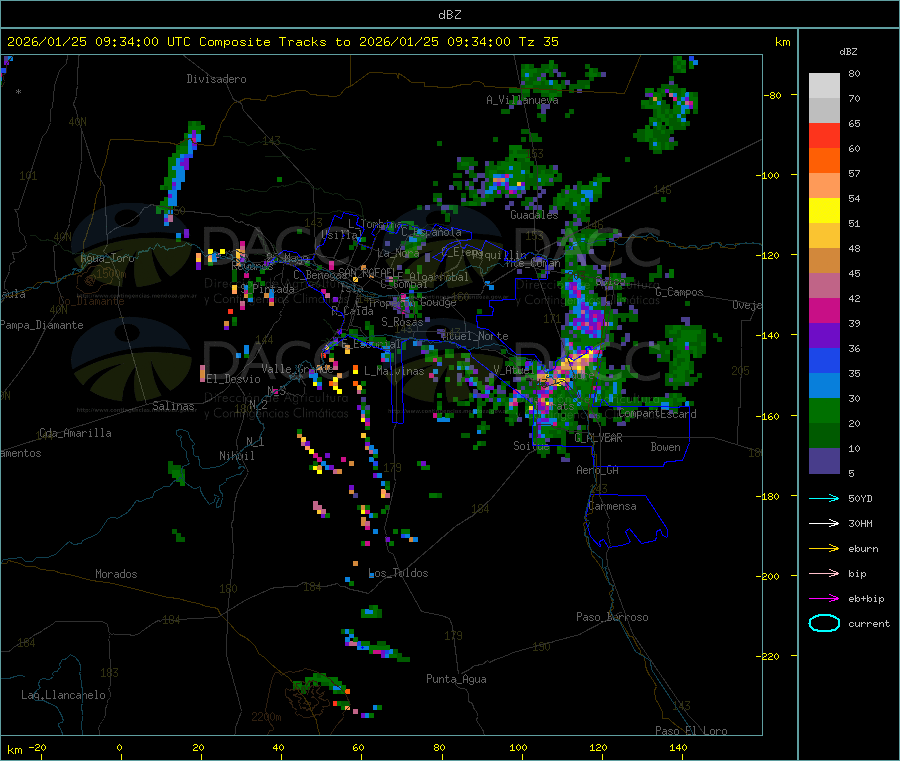Click the Morados map label
Image resolution: width=900 pixels, height=761 pixels.
coord(117,574)
